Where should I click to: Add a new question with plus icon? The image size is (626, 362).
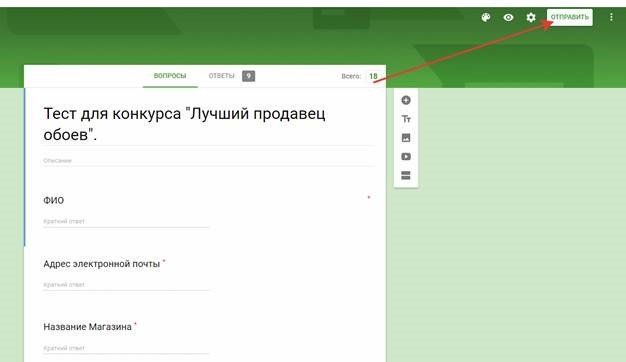(406, 100)
